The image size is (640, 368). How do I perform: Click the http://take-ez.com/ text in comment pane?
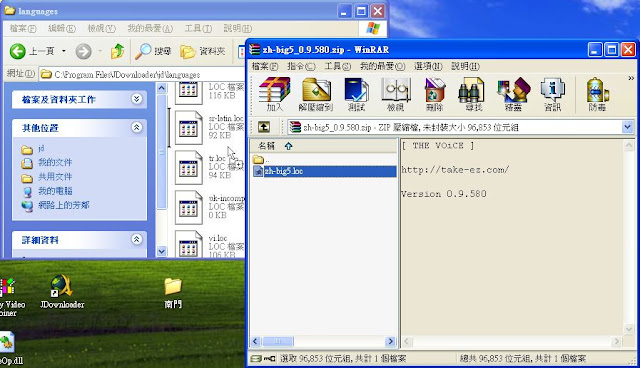455,170
